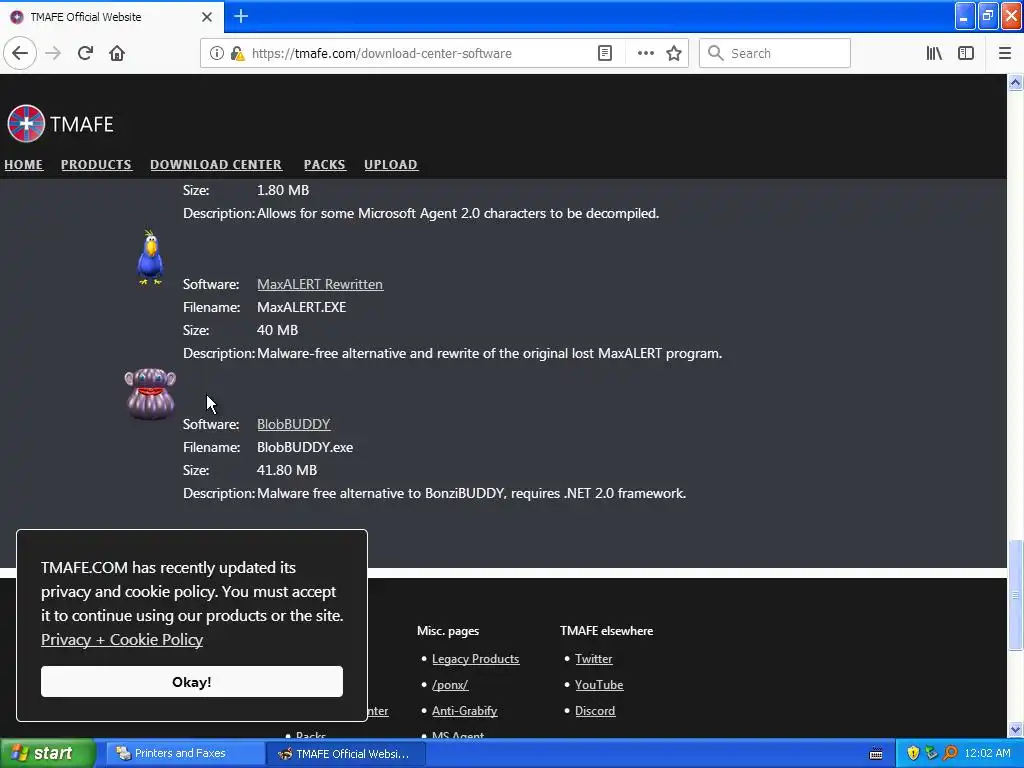The width and height of the screenshot is (1024, 768).
Task: Open the BlobBUDDY download link
Action: (294, 424)
